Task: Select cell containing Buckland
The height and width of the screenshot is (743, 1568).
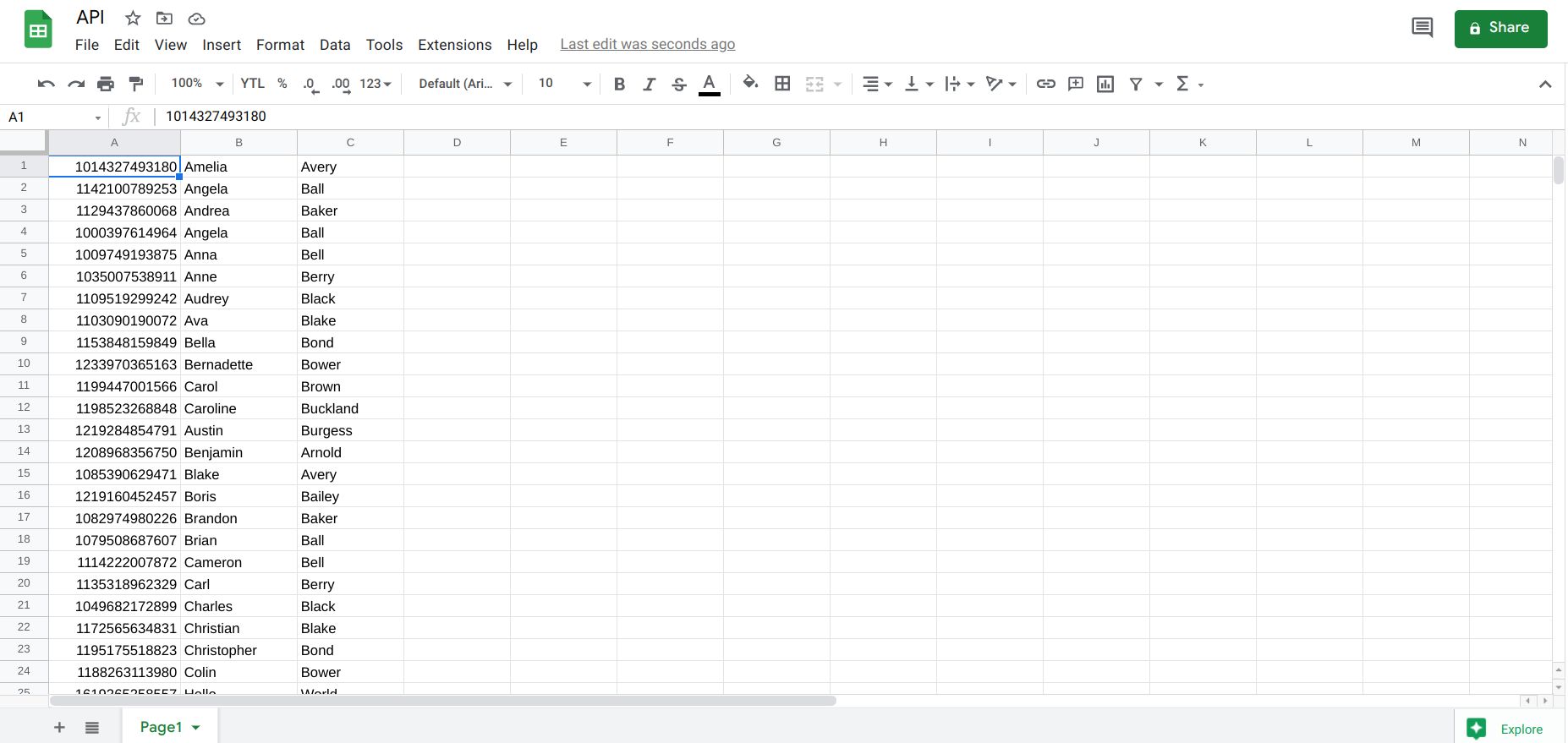Action: pos(350,408)
